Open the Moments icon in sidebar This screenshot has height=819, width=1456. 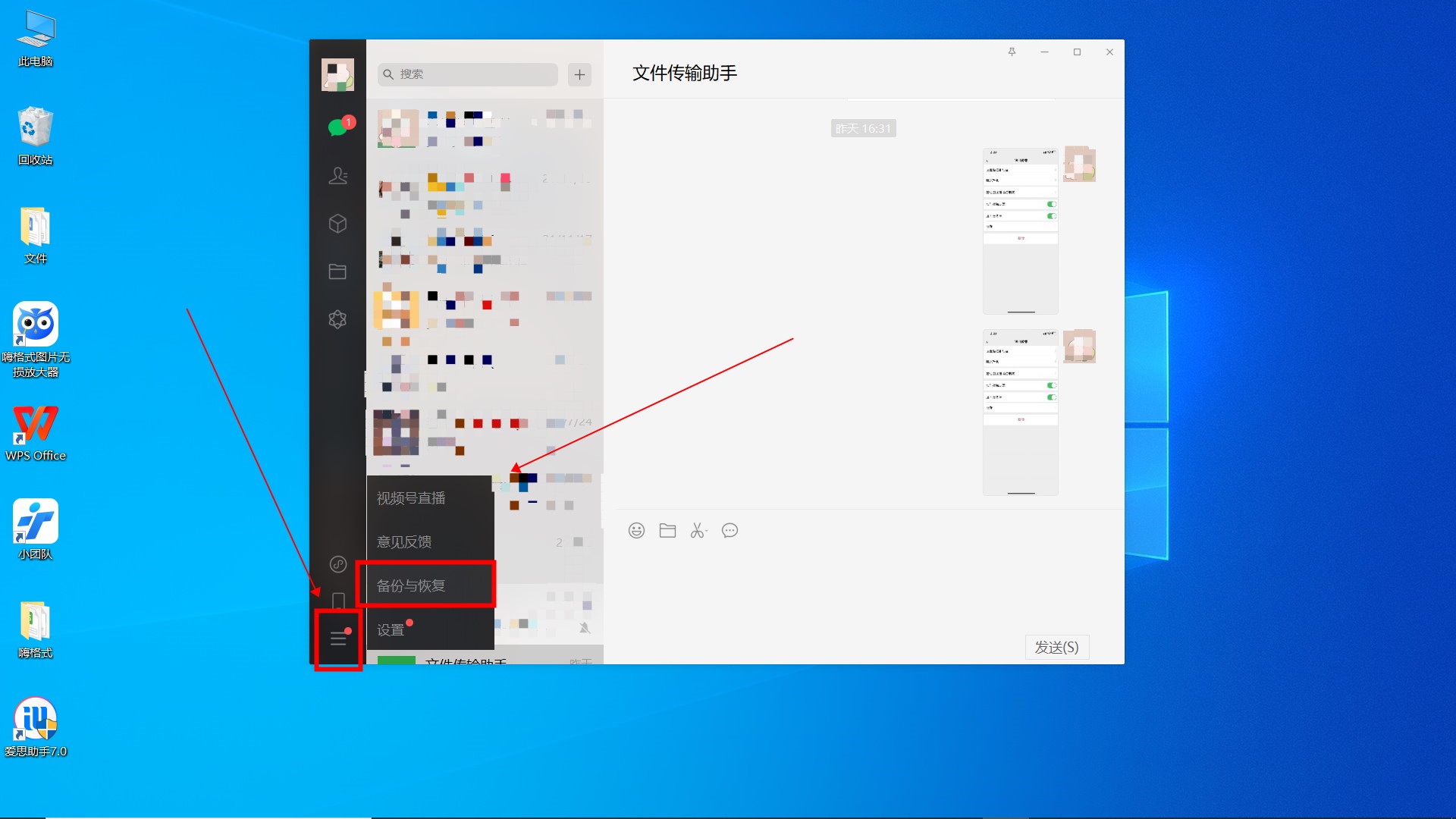pos(338,319)
